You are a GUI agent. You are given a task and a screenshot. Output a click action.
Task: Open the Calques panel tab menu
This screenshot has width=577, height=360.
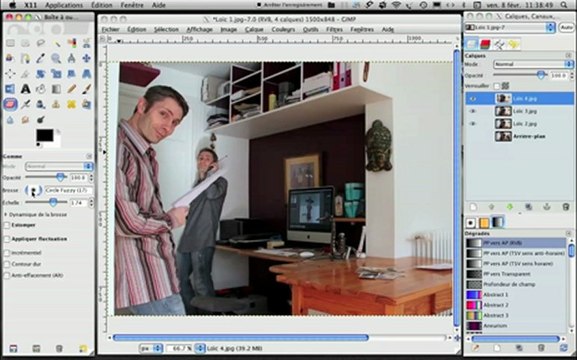click(x=569, y=56)
